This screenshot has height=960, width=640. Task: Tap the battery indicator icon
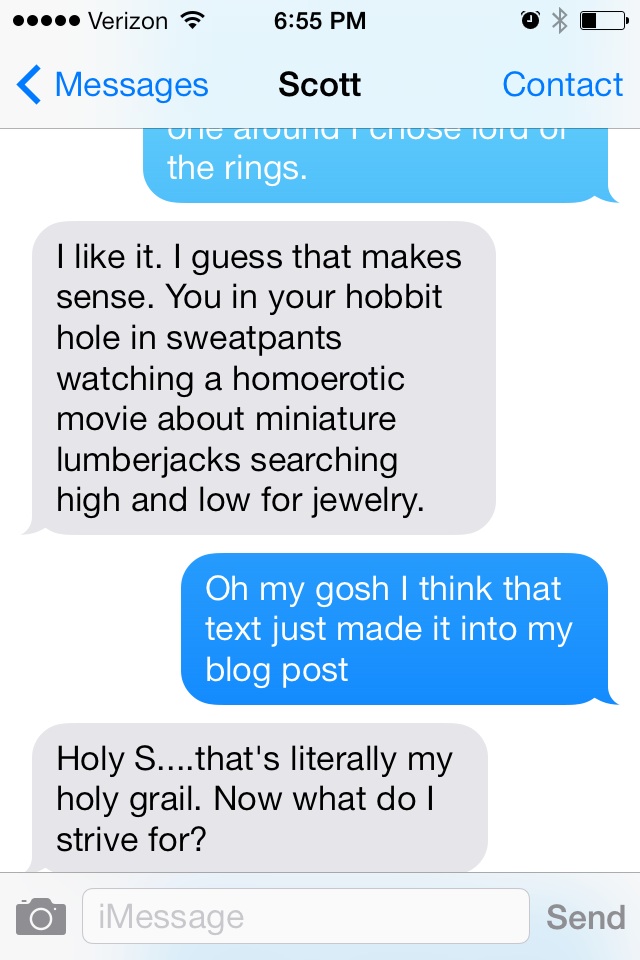[x=604, y=21]
